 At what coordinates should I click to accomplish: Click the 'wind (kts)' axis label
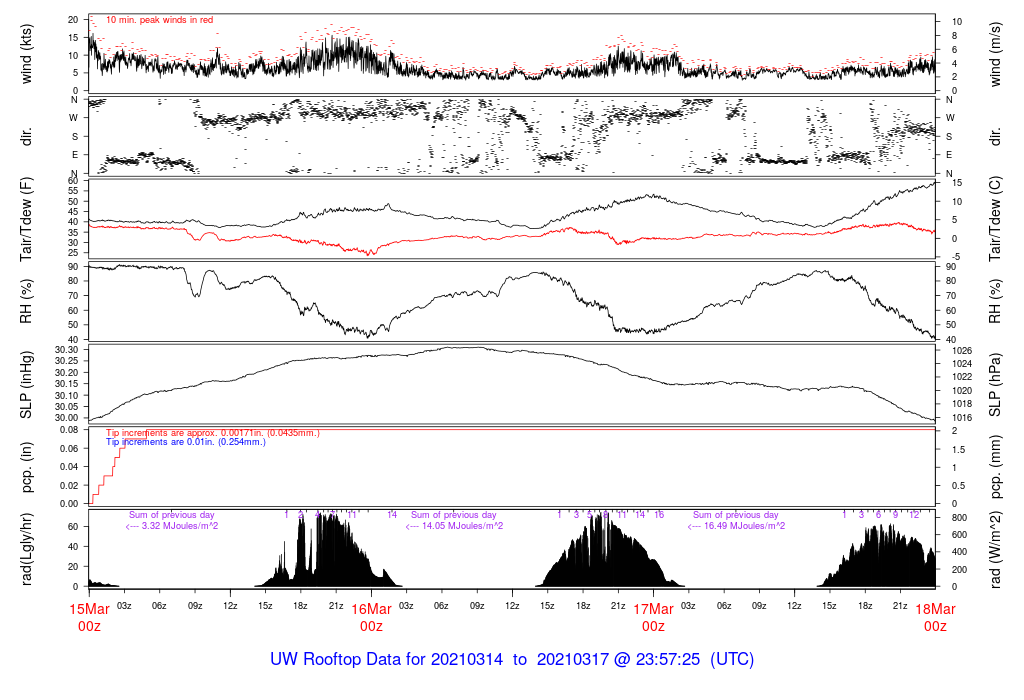coord(26,54)
